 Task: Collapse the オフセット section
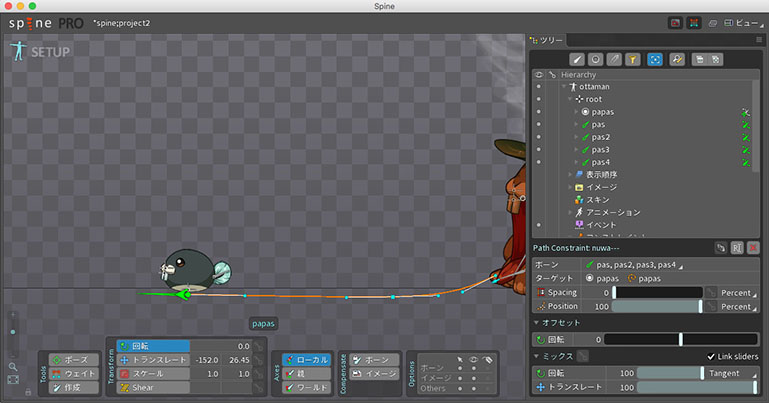click(x=536, y=323)
